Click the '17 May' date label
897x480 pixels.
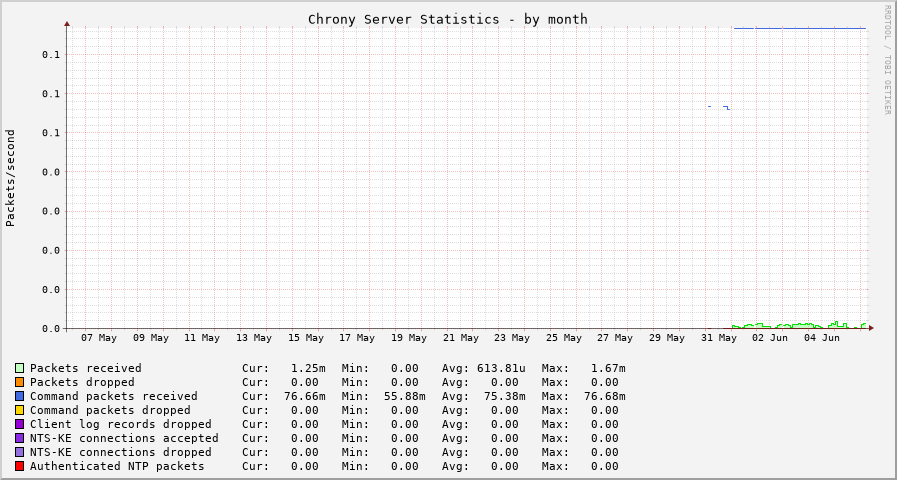[x=357, y=338]
